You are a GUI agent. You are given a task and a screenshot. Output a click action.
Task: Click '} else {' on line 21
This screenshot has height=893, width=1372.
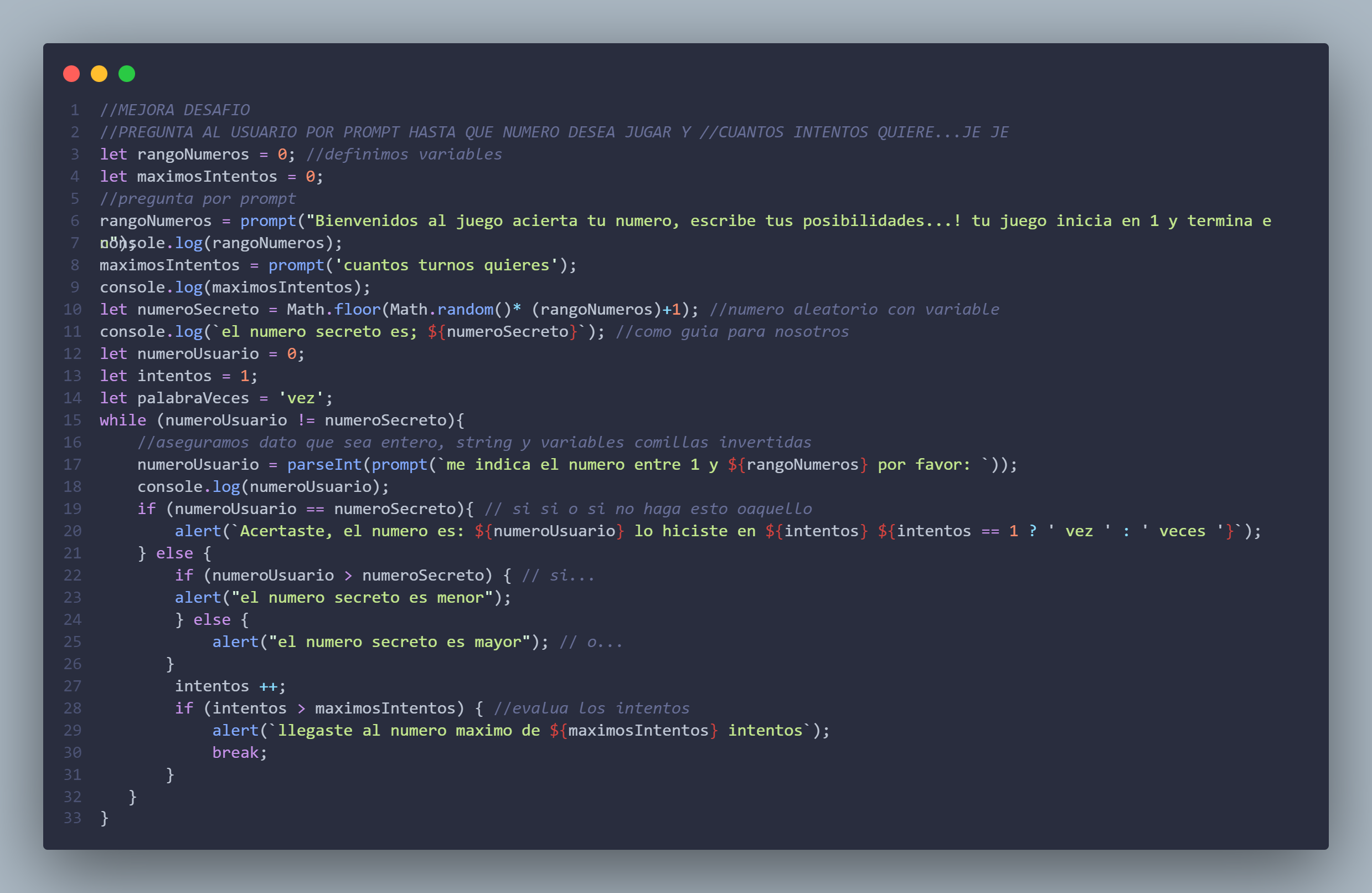174,553
